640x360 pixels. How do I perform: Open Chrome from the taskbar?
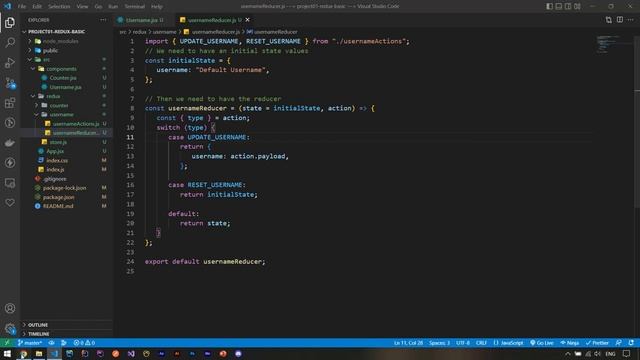point(24,354)
